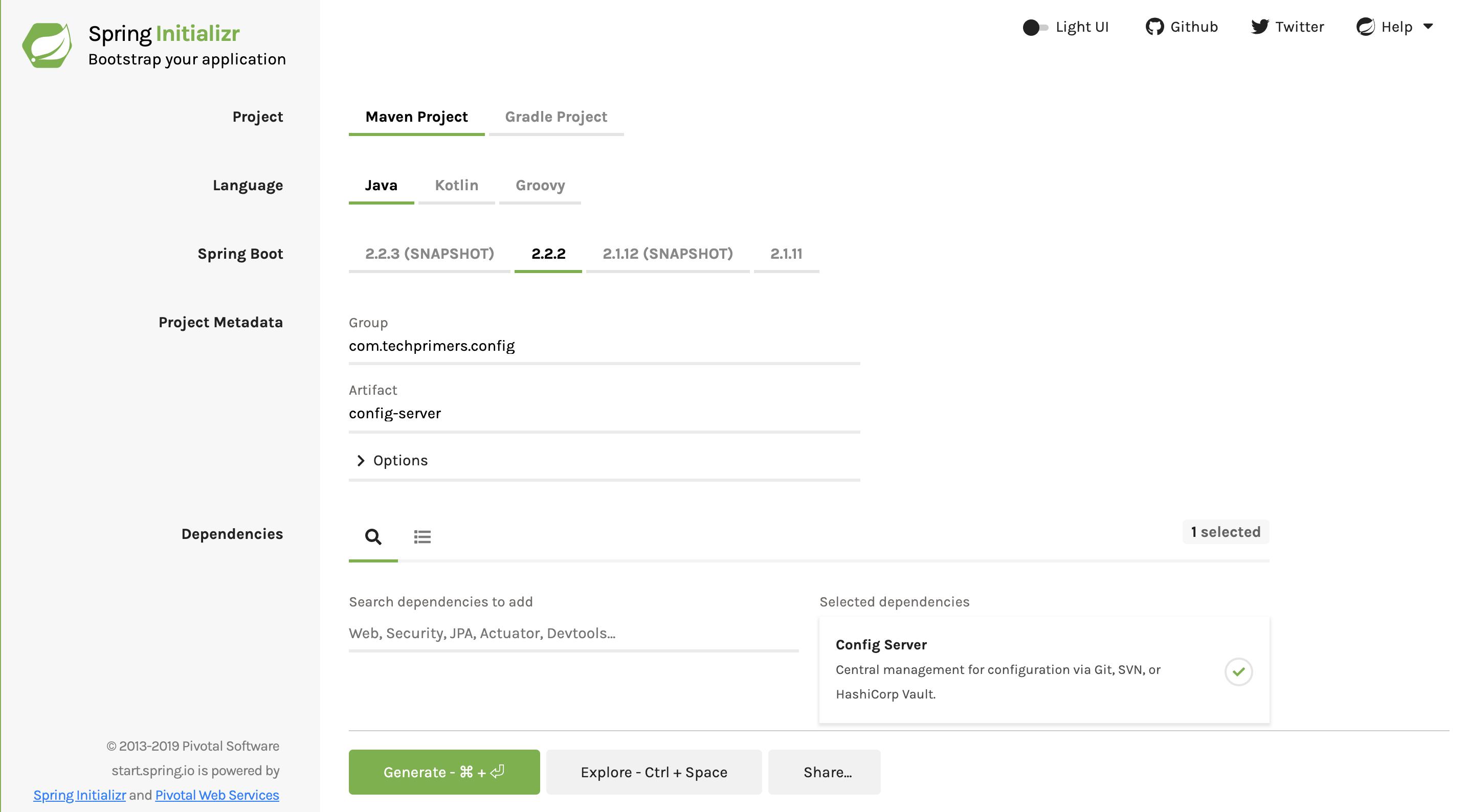This screenshot has height=812, width=1466.
Task: Click the Spring Initializr title text
Action: (x=164, y=34)
